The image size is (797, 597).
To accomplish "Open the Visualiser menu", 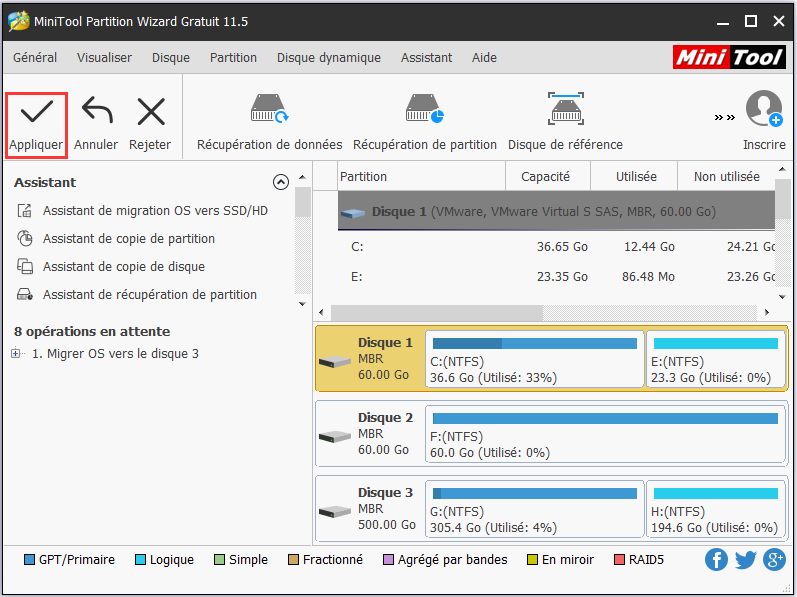I will click(x=104, y=57).
